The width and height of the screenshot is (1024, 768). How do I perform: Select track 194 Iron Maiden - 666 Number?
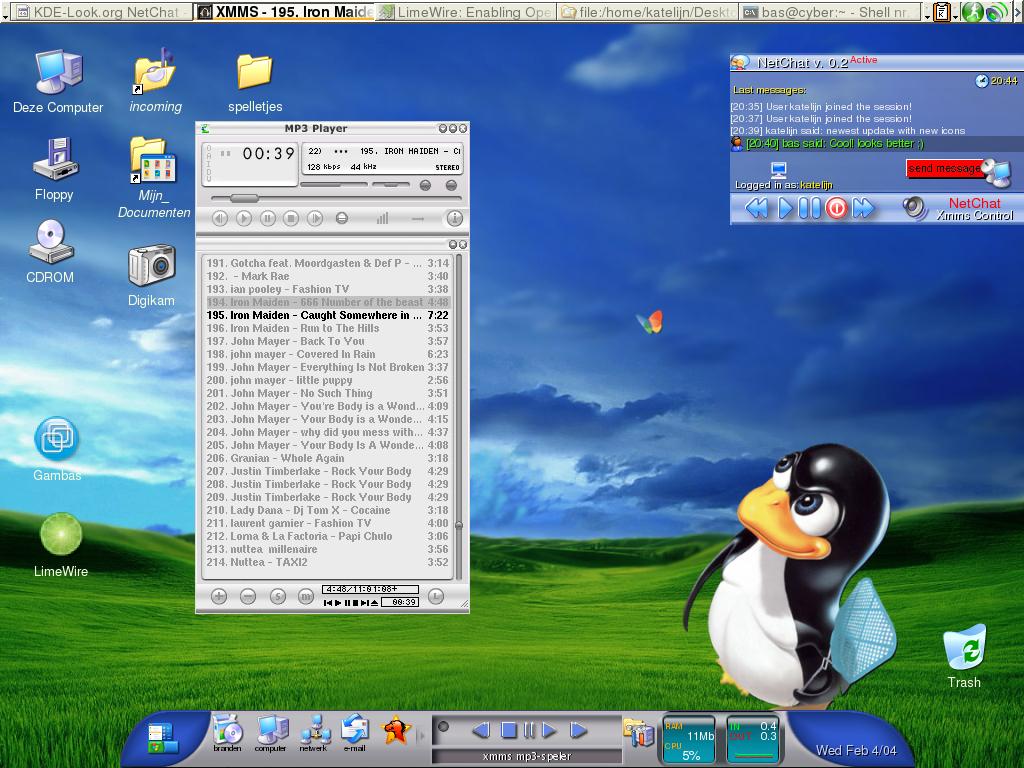pos(327,302)
